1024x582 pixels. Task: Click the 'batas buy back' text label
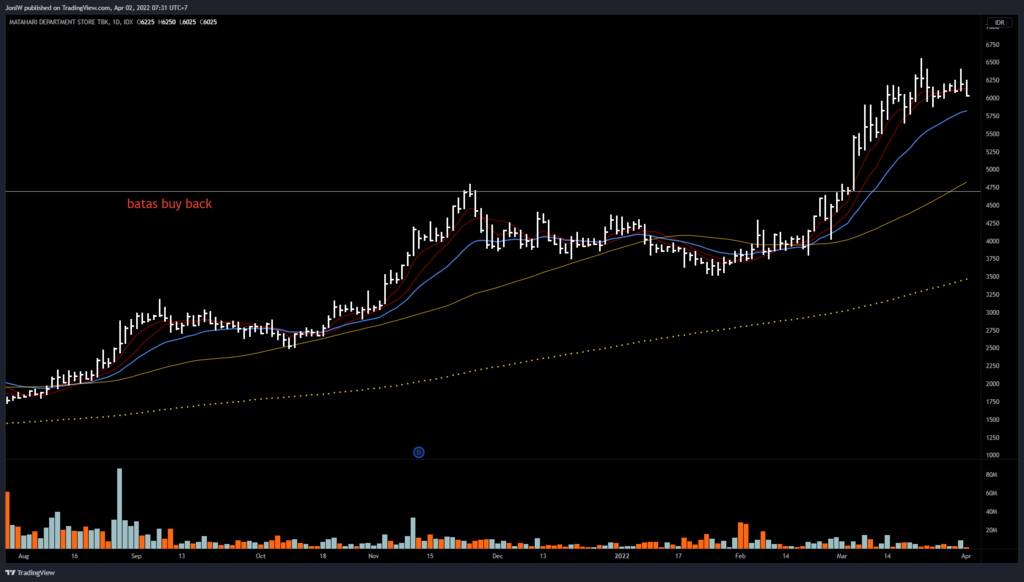point(168,204)
